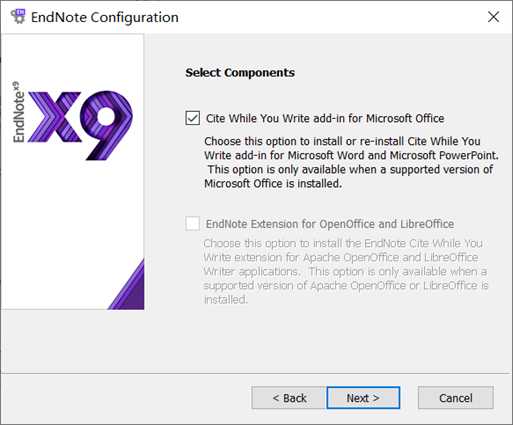
Task: Click the EndNote Configuration title bar icon
Action: pos(18,16)
